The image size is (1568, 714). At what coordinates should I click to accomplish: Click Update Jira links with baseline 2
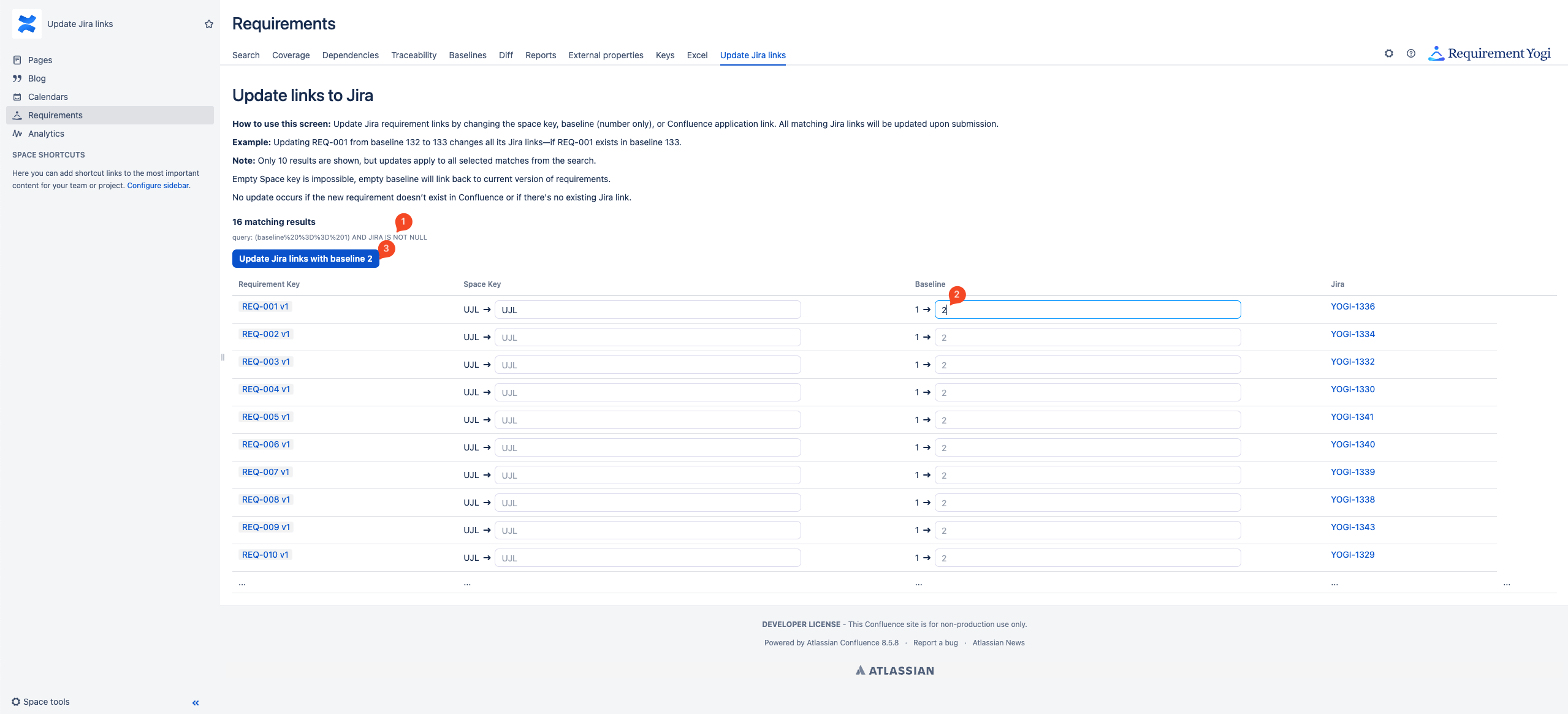tap(305, 259)
